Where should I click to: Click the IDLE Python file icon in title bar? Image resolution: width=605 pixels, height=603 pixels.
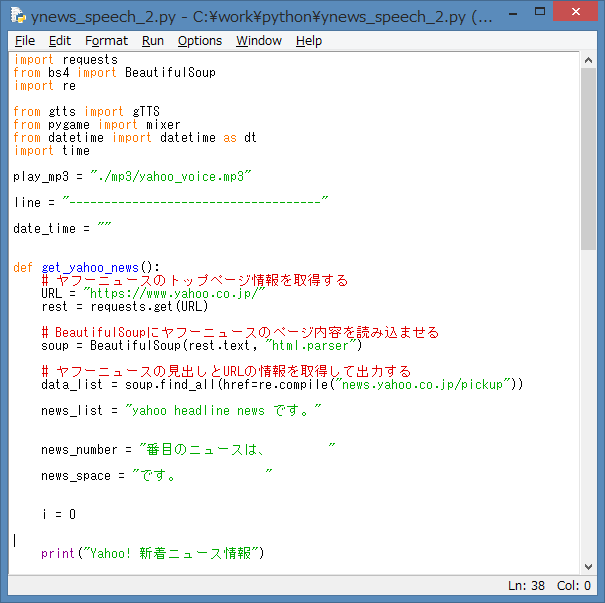click(17, 16)
